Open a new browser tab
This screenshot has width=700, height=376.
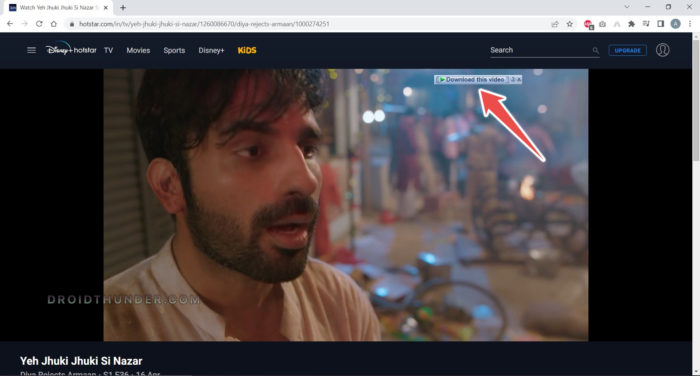point(123,8)
